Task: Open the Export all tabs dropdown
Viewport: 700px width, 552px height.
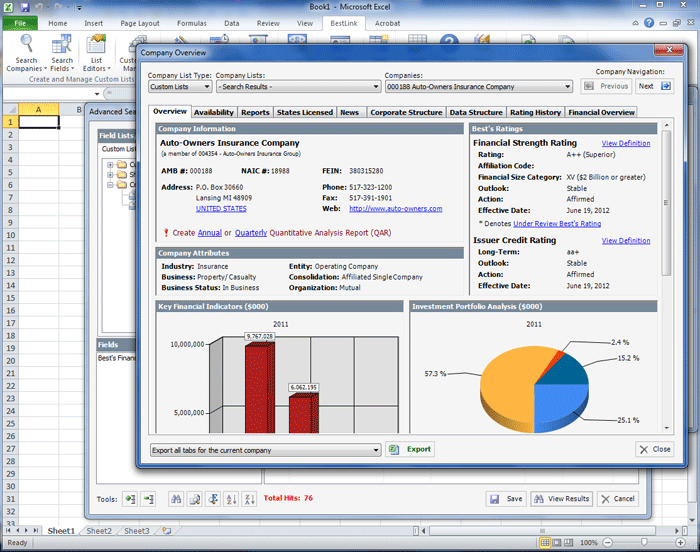Action: pyautogui.click(x=266, y=450)
